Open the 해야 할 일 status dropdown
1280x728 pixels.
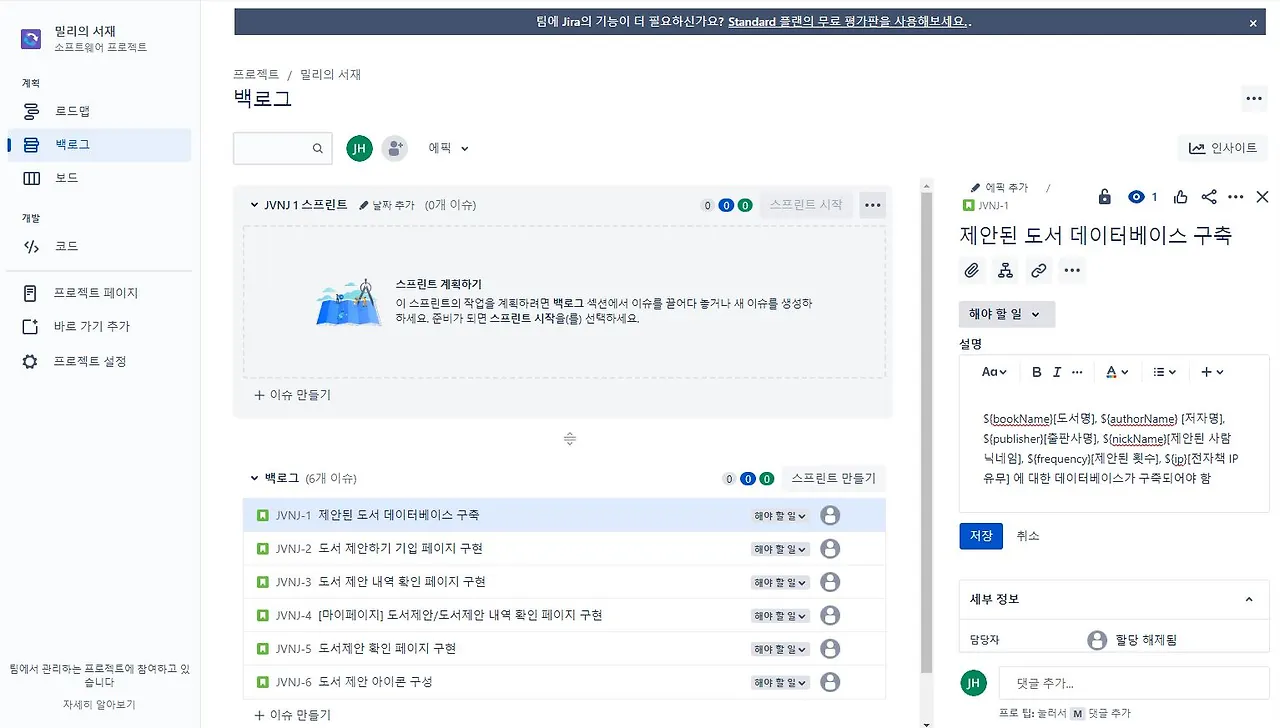click(1006, 313)
